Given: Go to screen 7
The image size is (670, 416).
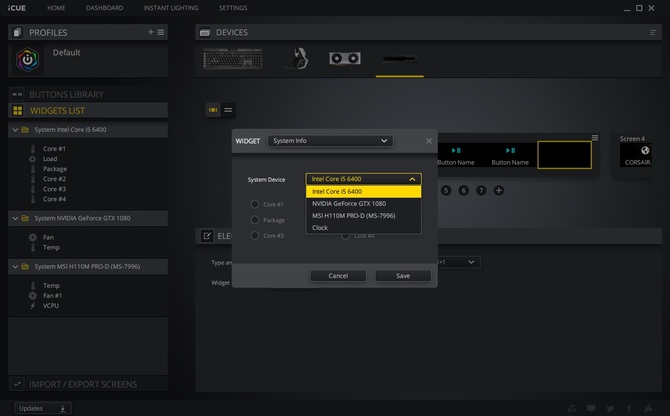Looking at the screenshot, I should pyautogui.click(x=481, y=190).
